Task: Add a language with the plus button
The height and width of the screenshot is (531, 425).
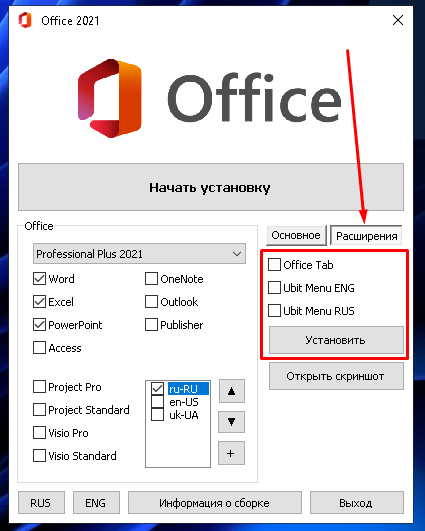Action: point(232,453)
